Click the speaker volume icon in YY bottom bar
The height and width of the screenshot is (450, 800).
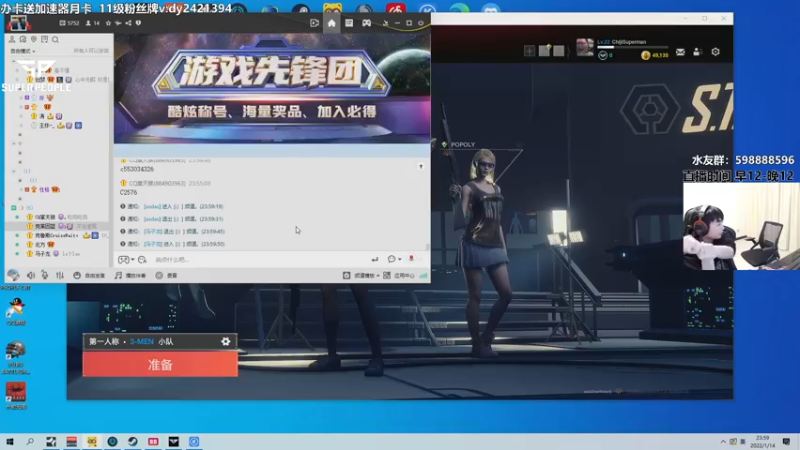[x=31, y=276]
